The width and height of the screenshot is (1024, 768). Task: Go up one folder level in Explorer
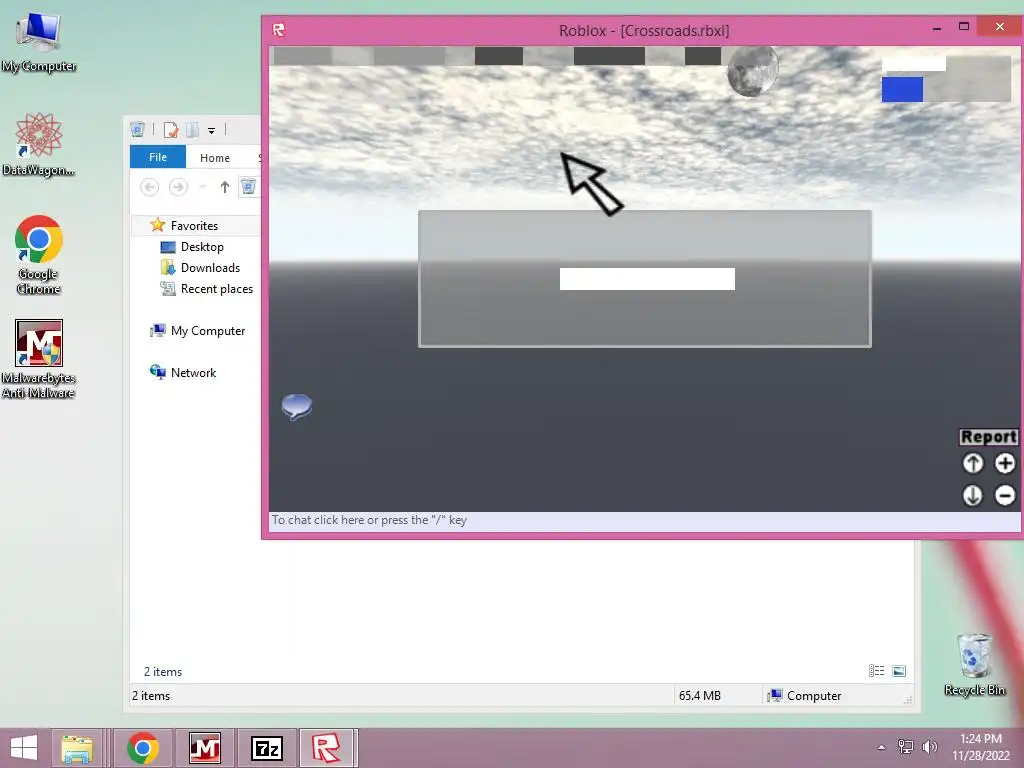pos(225,187)
